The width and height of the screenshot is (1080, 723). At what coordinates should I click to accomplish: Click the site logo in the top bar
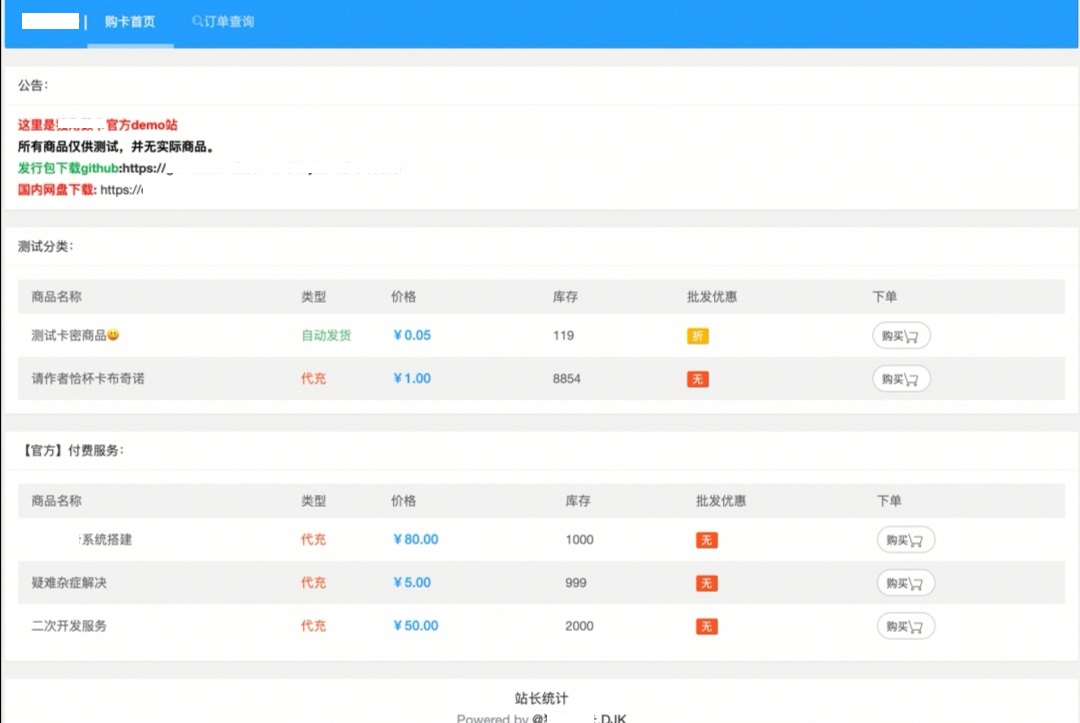pos(49,21)
